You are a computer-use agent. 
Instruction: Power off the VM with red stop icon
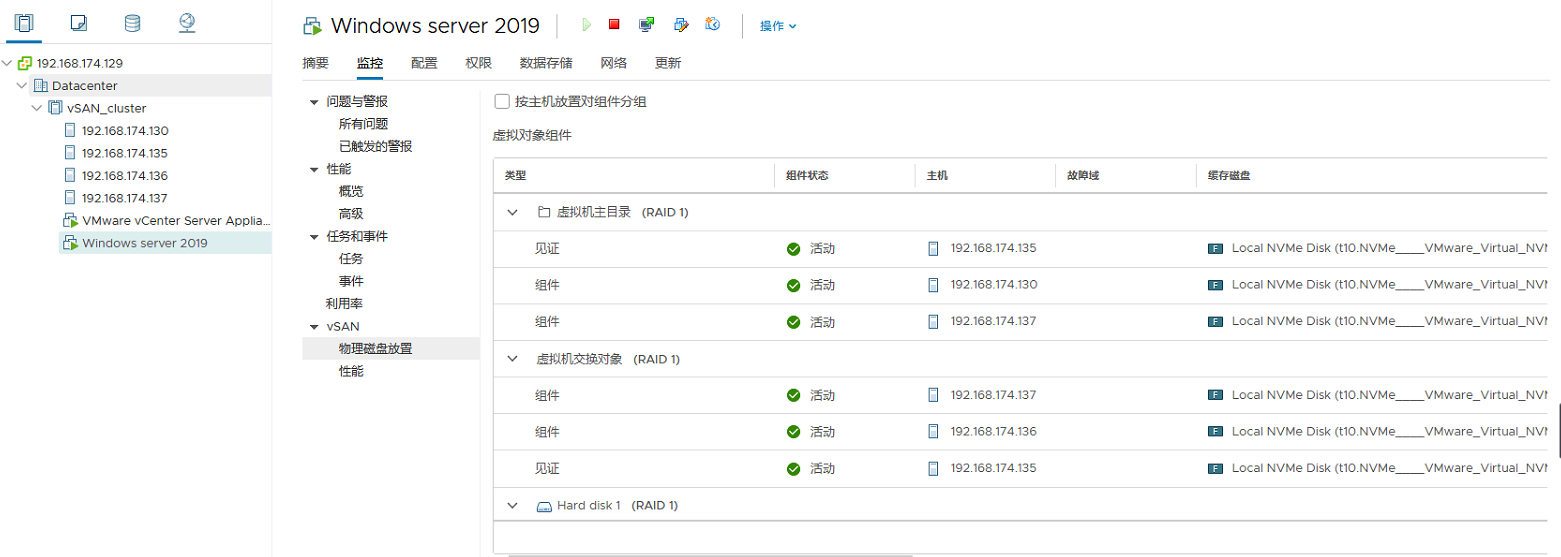click(614, 25)
